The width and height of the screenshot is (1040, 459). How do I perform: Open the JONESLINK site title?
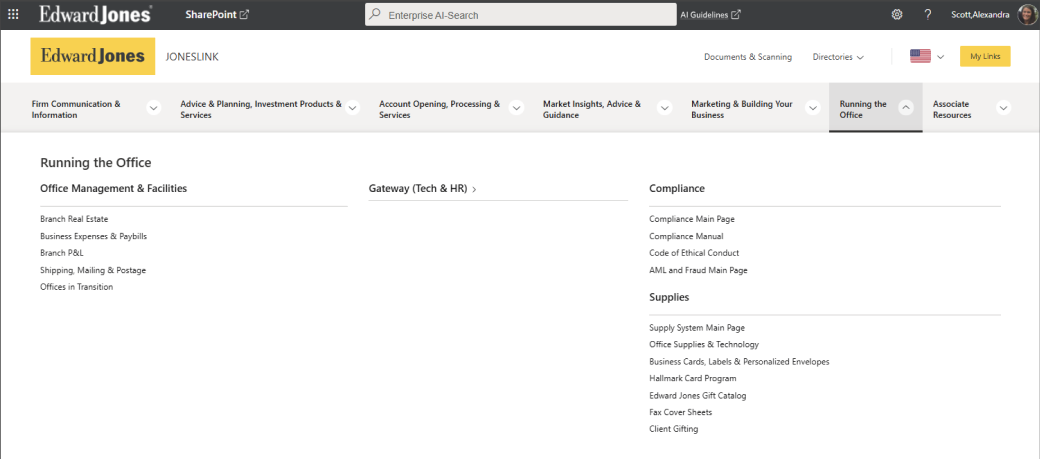coord(192,57)
